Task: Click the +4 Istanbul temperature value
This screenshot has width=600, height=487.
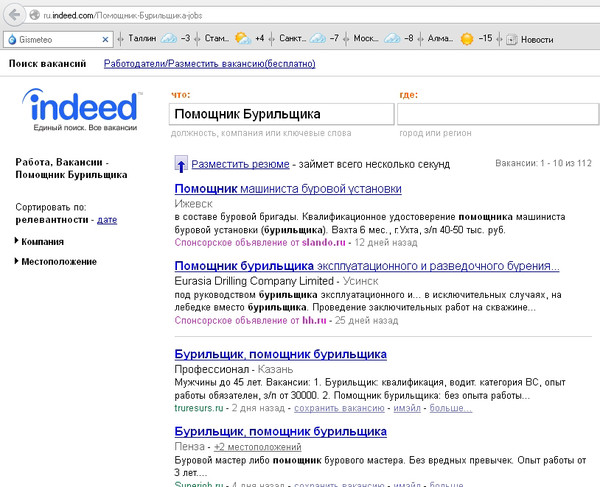Action: pyautogui.click(x=260, y=38)
